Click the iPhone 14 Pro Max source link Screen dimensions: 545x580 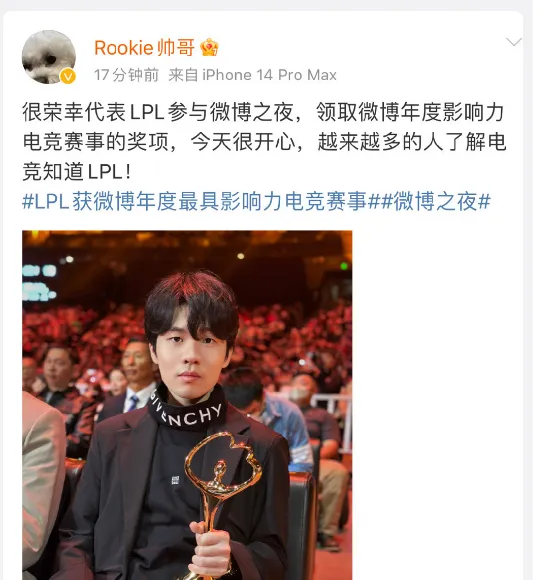pos(269,75)
